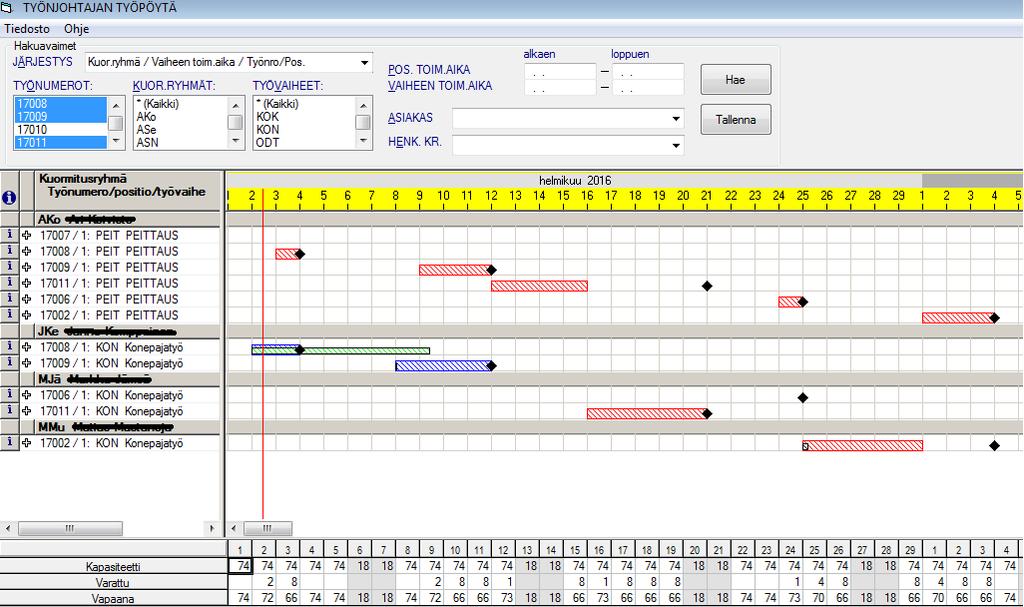This screenshot has height=607, width=1024.
Task: Open the HENK. KR. dropdown
Action: [x=676, y=145]
